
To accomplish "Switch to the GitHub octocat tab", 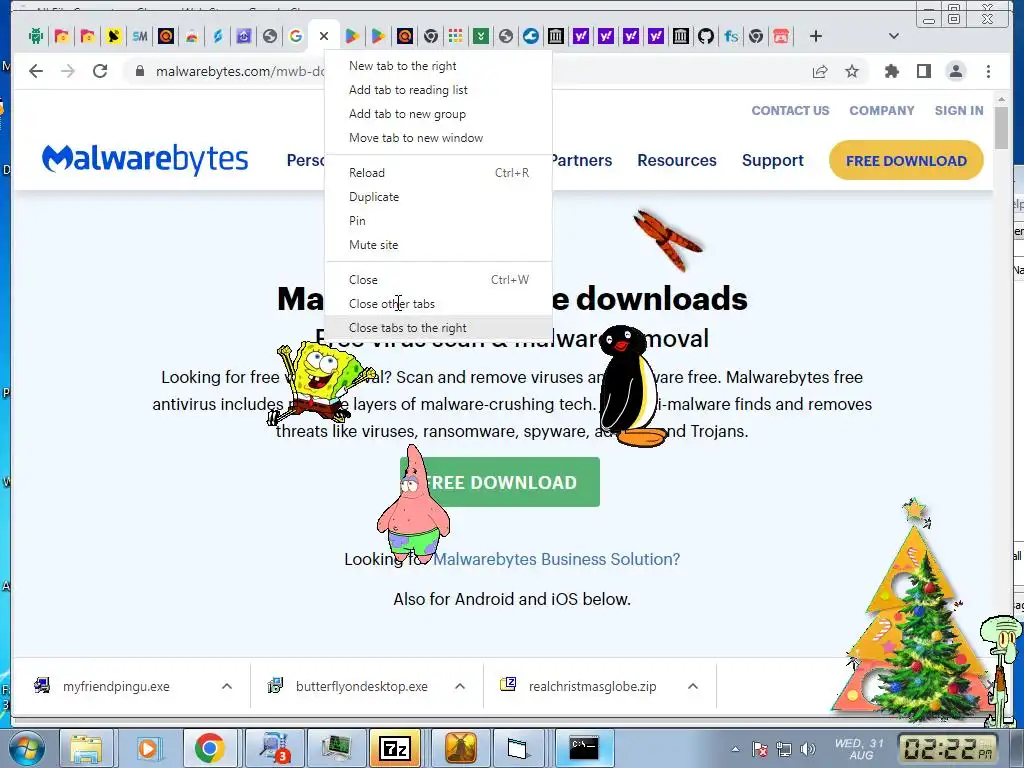I will click(x=705, y=37).
